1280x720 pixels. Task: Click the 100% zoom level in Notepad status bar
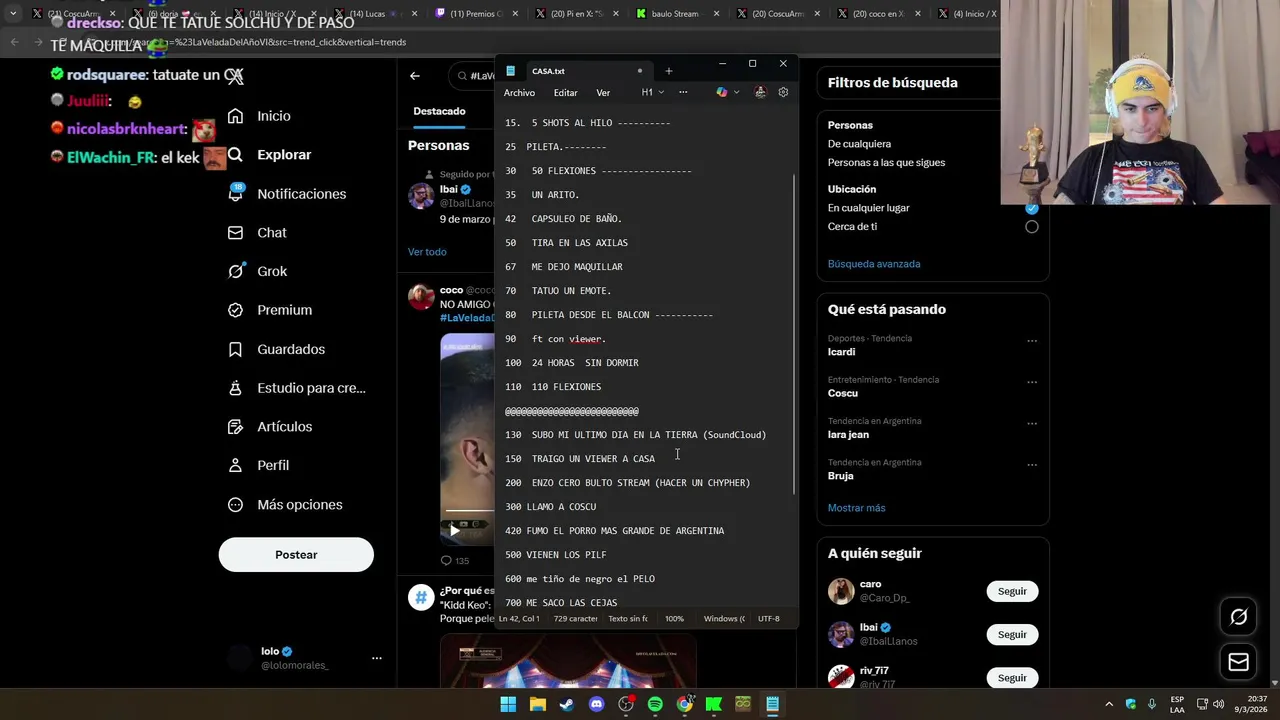tap(675, 619)
